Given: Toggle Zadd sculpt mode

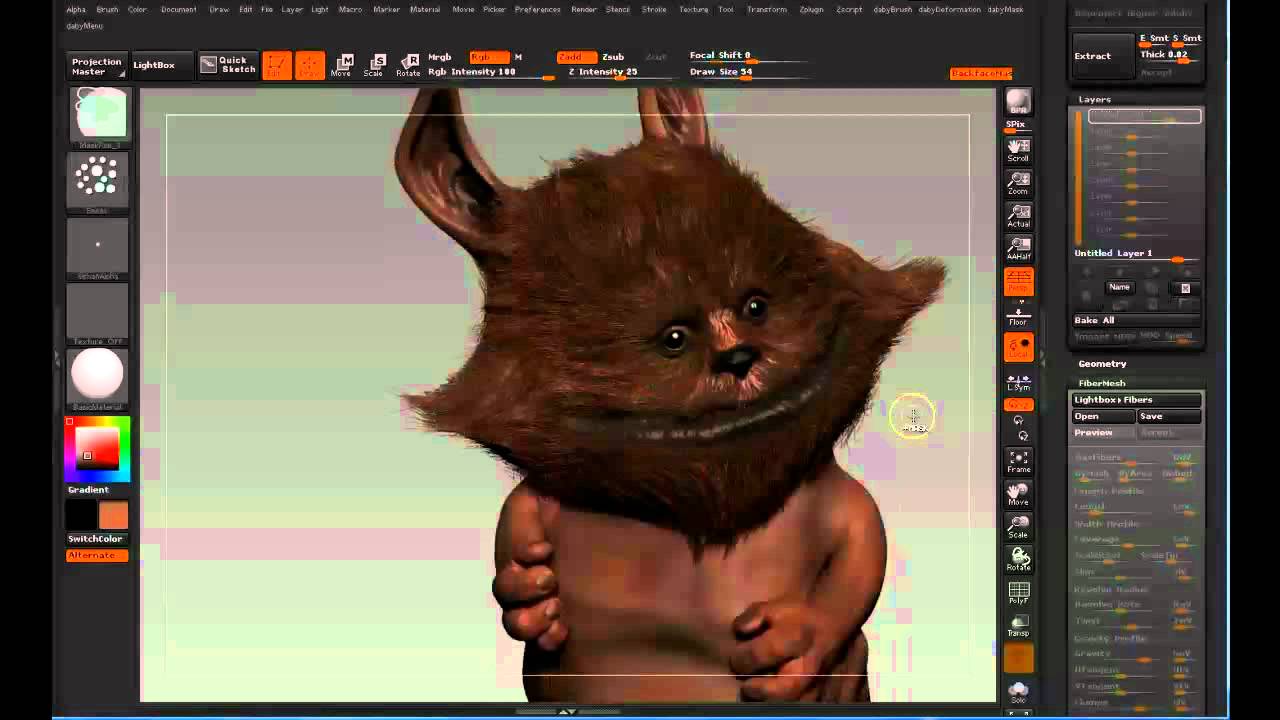Looking at the screenshot, I should point(576,57).
